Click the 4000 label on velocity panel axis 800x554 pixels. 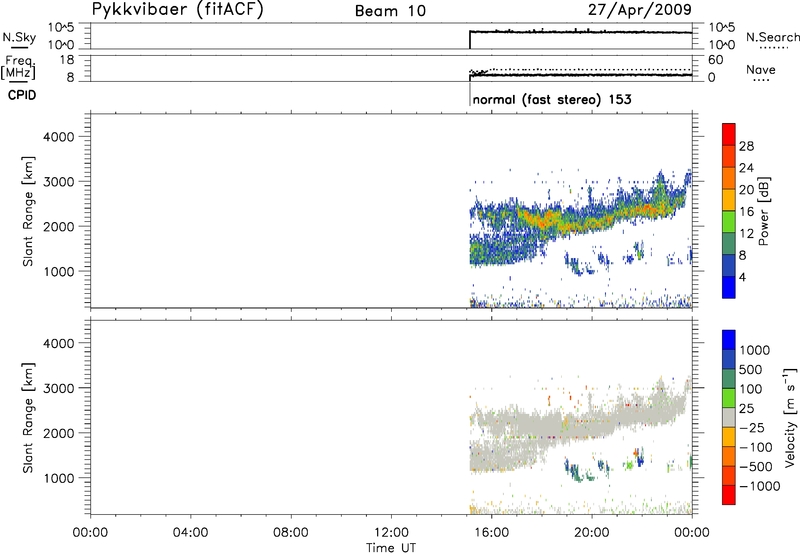[x=59, y=343]
